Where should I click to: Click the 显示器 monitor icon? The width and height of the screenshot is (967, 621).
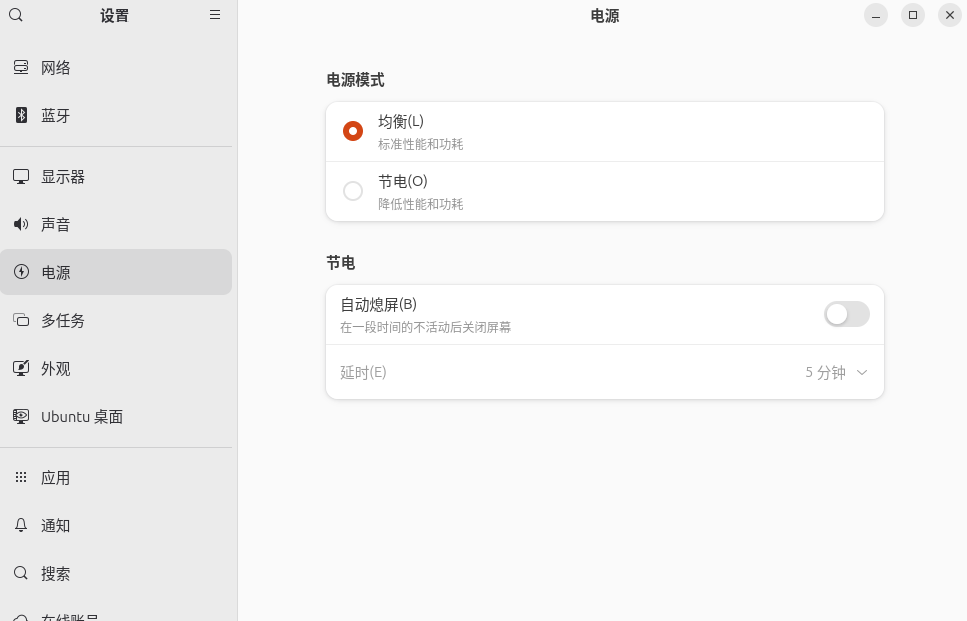point(21,176)
